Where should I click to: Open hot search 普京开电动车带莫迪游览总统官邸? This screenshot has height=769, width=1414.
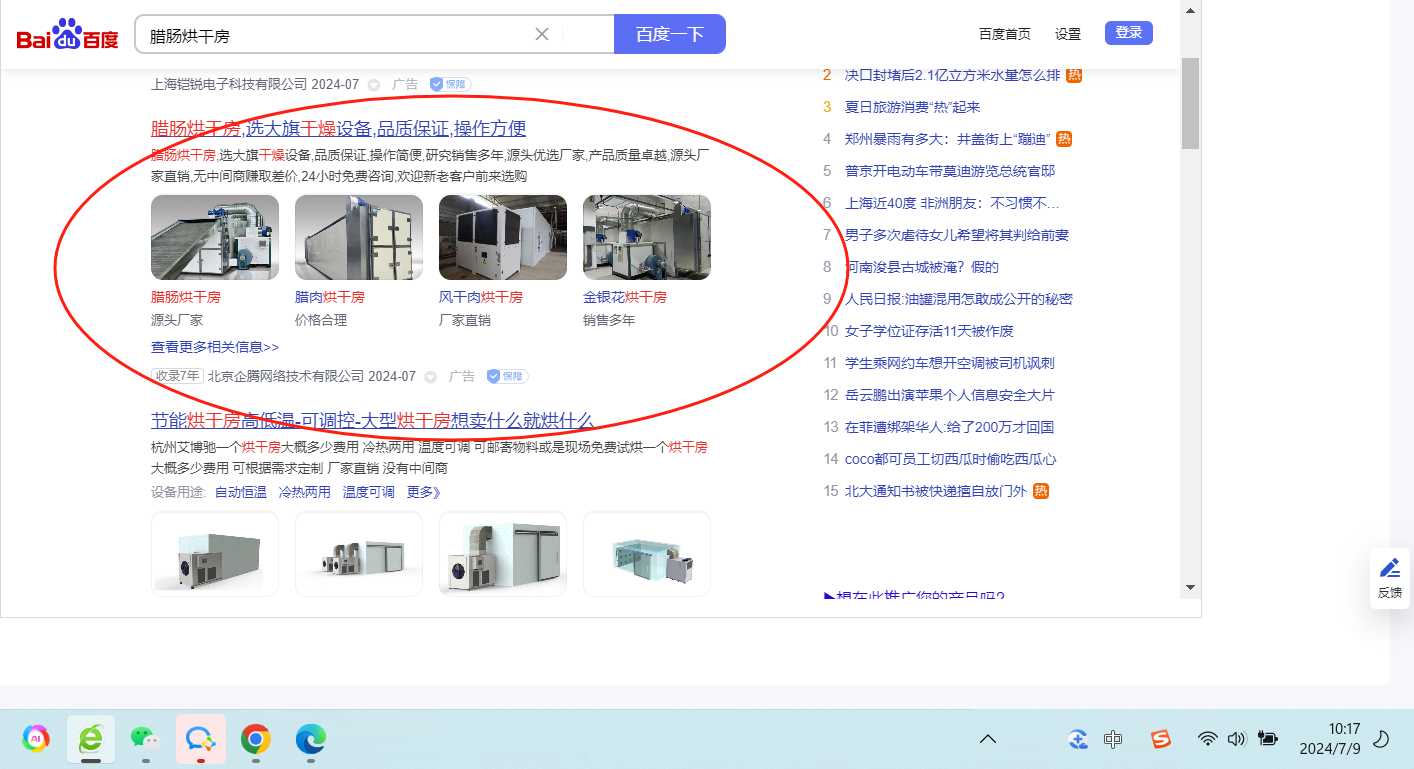click(x=950, y=171)
